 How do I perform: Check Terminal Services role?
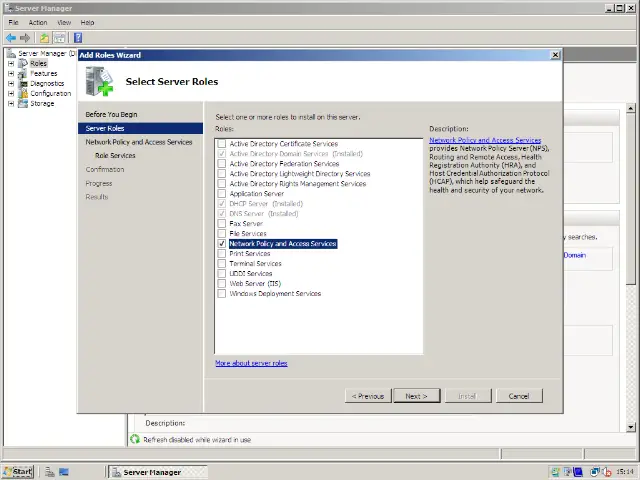tap(222, 263)
